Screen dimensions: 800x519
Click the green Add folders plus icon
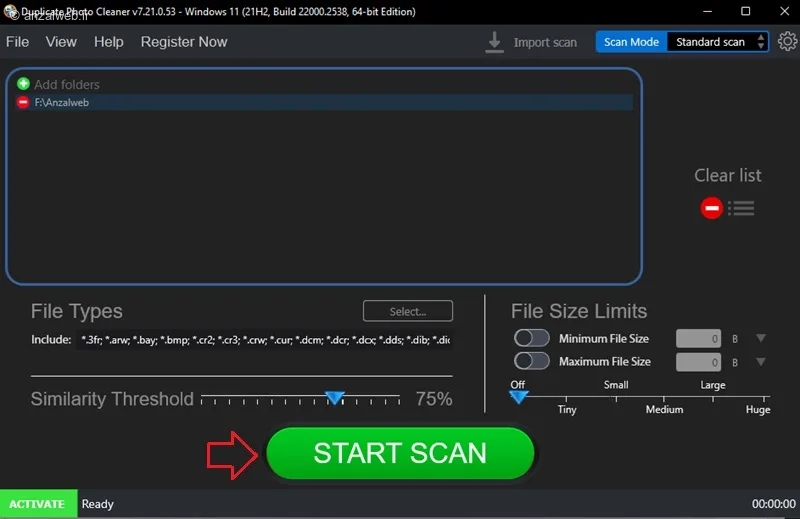(x=23, y=84)
